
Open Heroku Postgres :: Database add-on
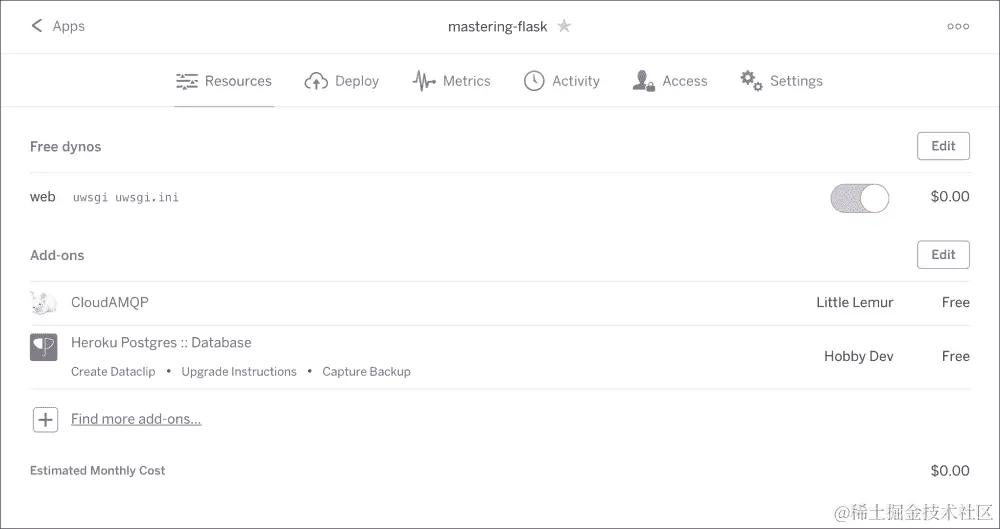click(x=161, y=343)
